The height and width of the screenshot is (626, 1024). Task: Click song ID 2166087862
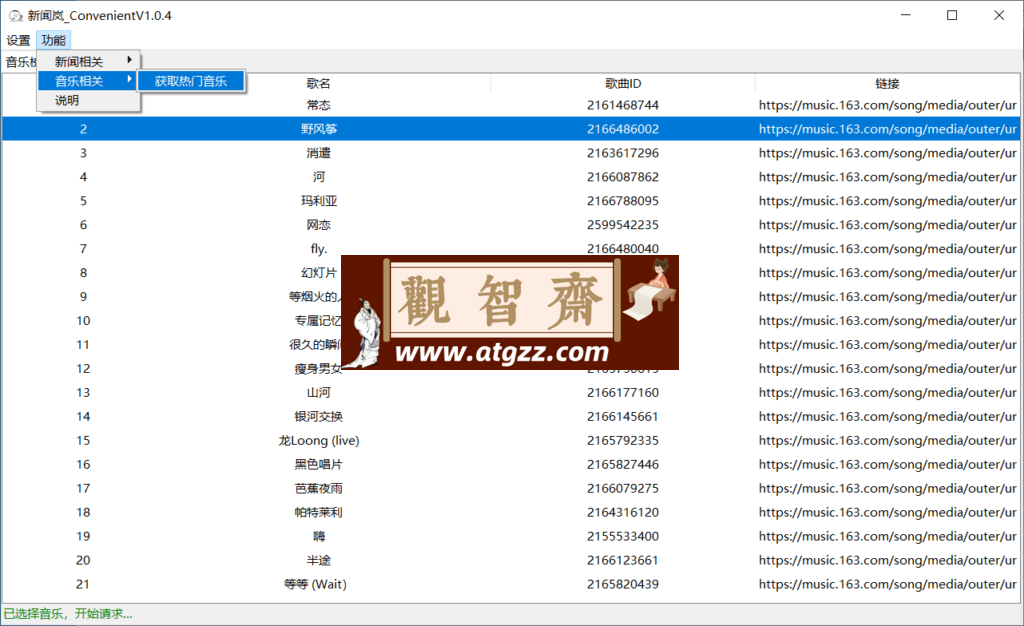coord(623,177)
